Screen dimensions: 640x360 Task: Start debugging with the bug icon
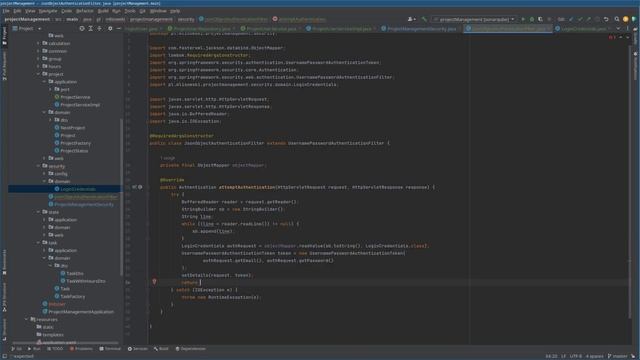click(x=532, y=19)
